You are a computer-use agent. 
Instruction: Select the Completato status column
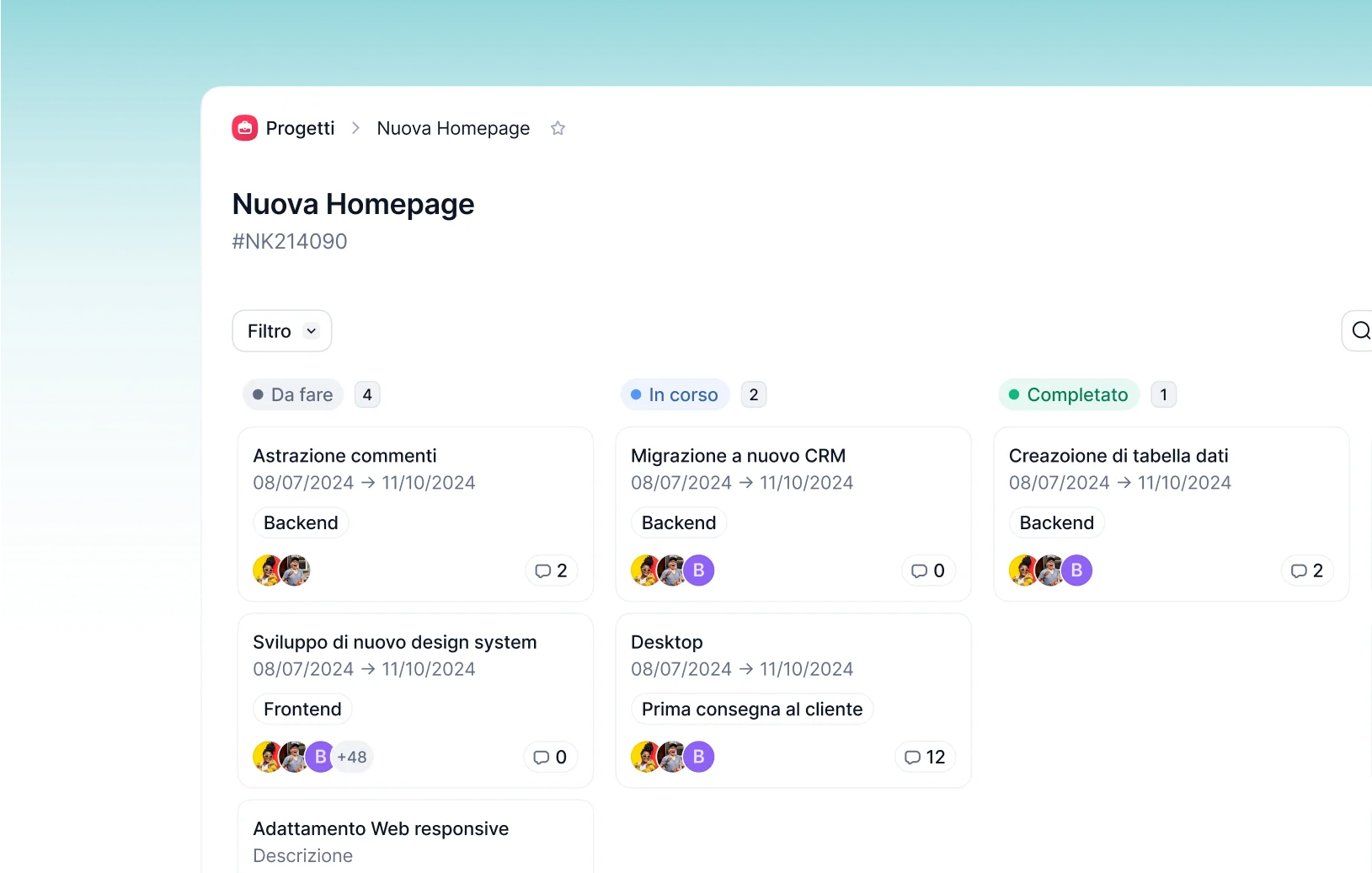tap(1068, 394)
